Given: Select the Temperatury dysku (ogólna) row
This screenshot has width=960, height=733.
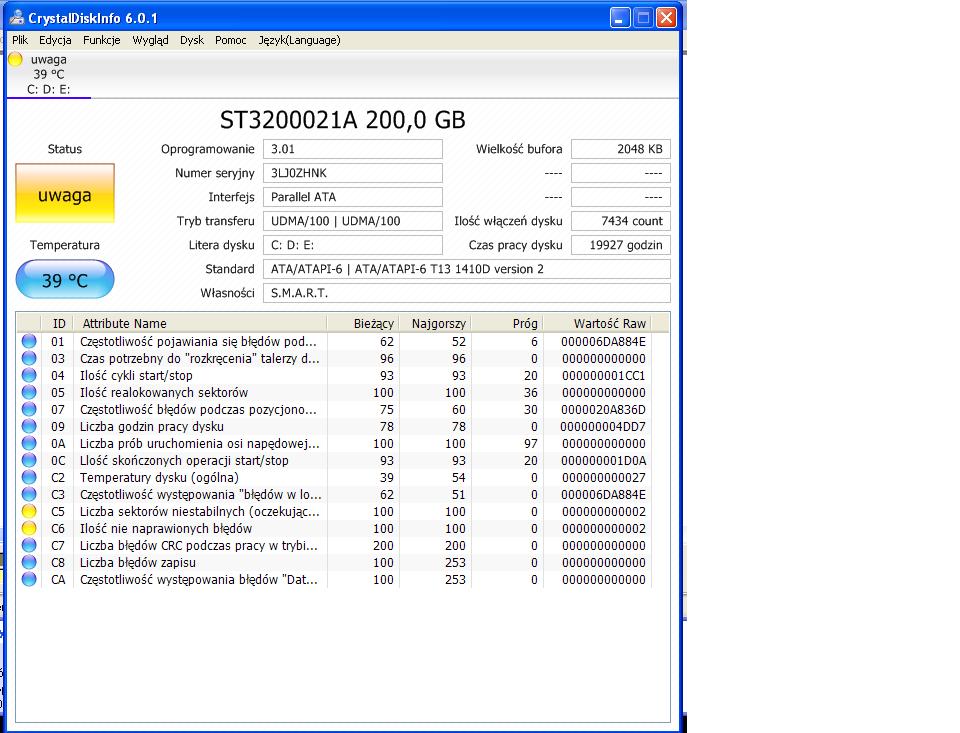Looking at the screenshot, I should 334,477.
